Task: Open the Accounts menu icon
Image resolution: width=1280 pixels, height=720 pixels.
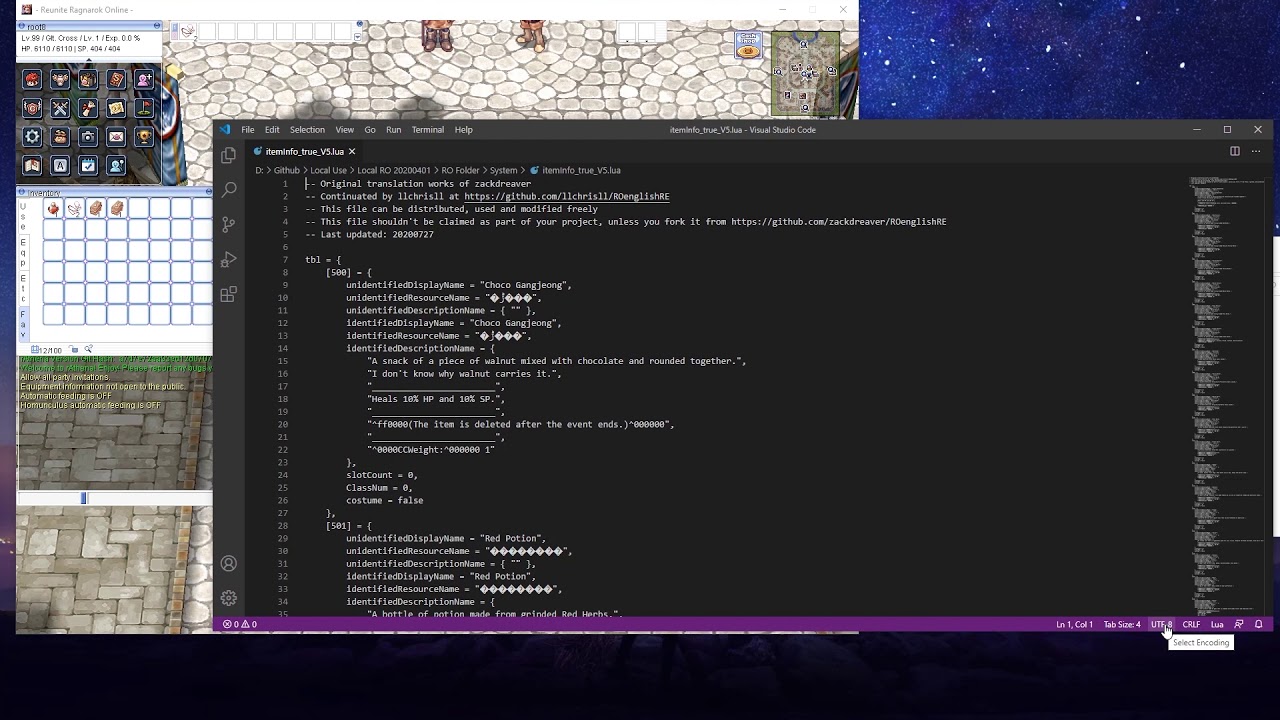Action: click(229, 564)
